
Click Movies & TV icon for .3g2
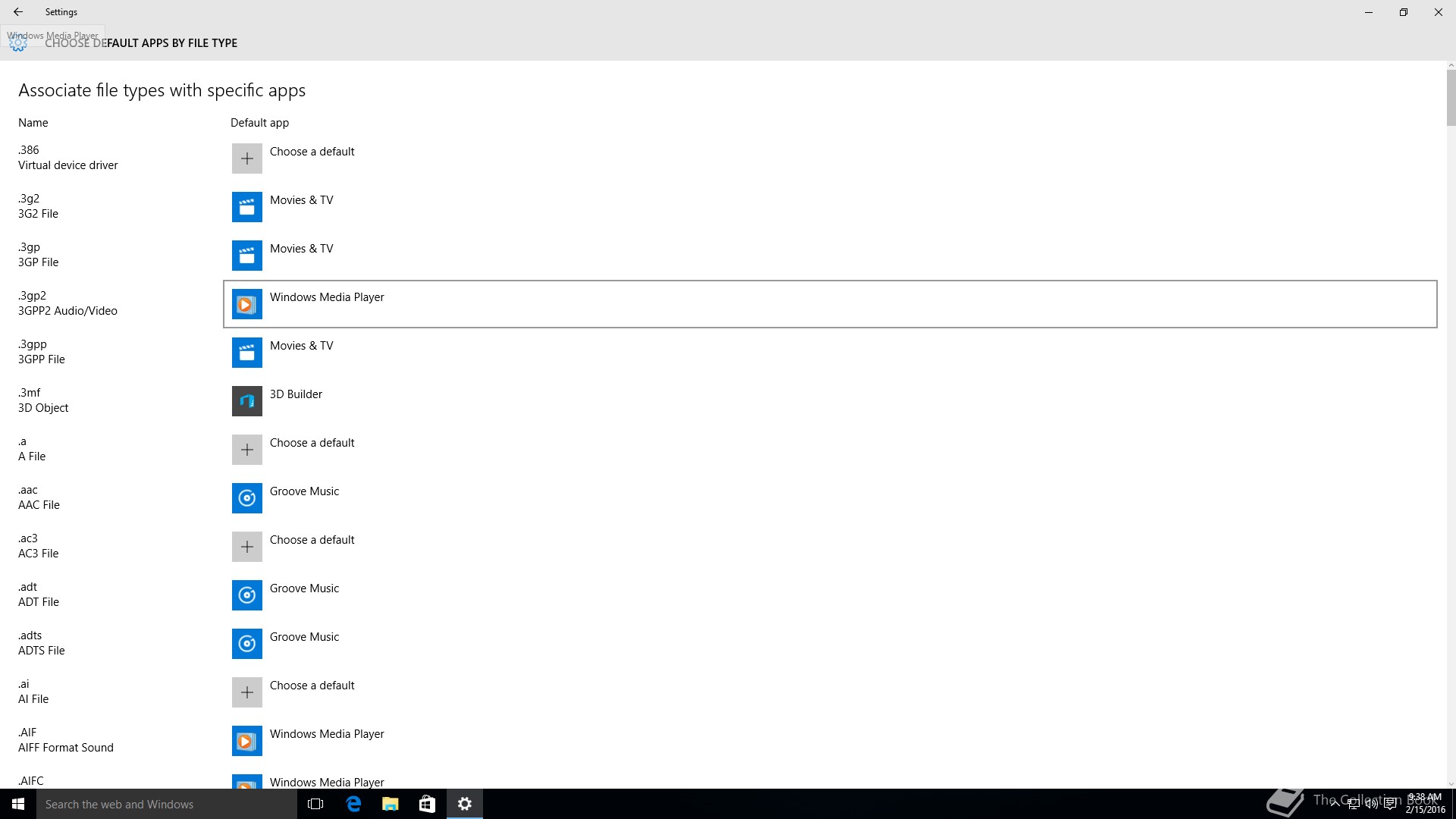(x=246, y=207)
